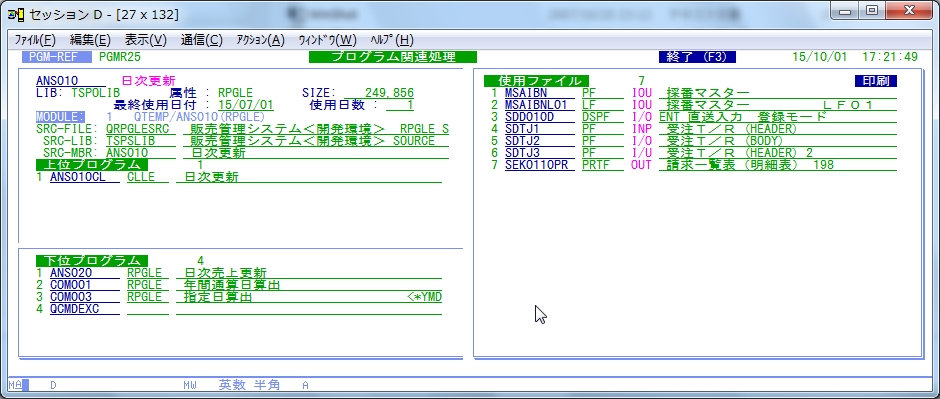The image size is (940, 399).
Task: Open the 表示(V) menu
Action: [x=146, y=40]
